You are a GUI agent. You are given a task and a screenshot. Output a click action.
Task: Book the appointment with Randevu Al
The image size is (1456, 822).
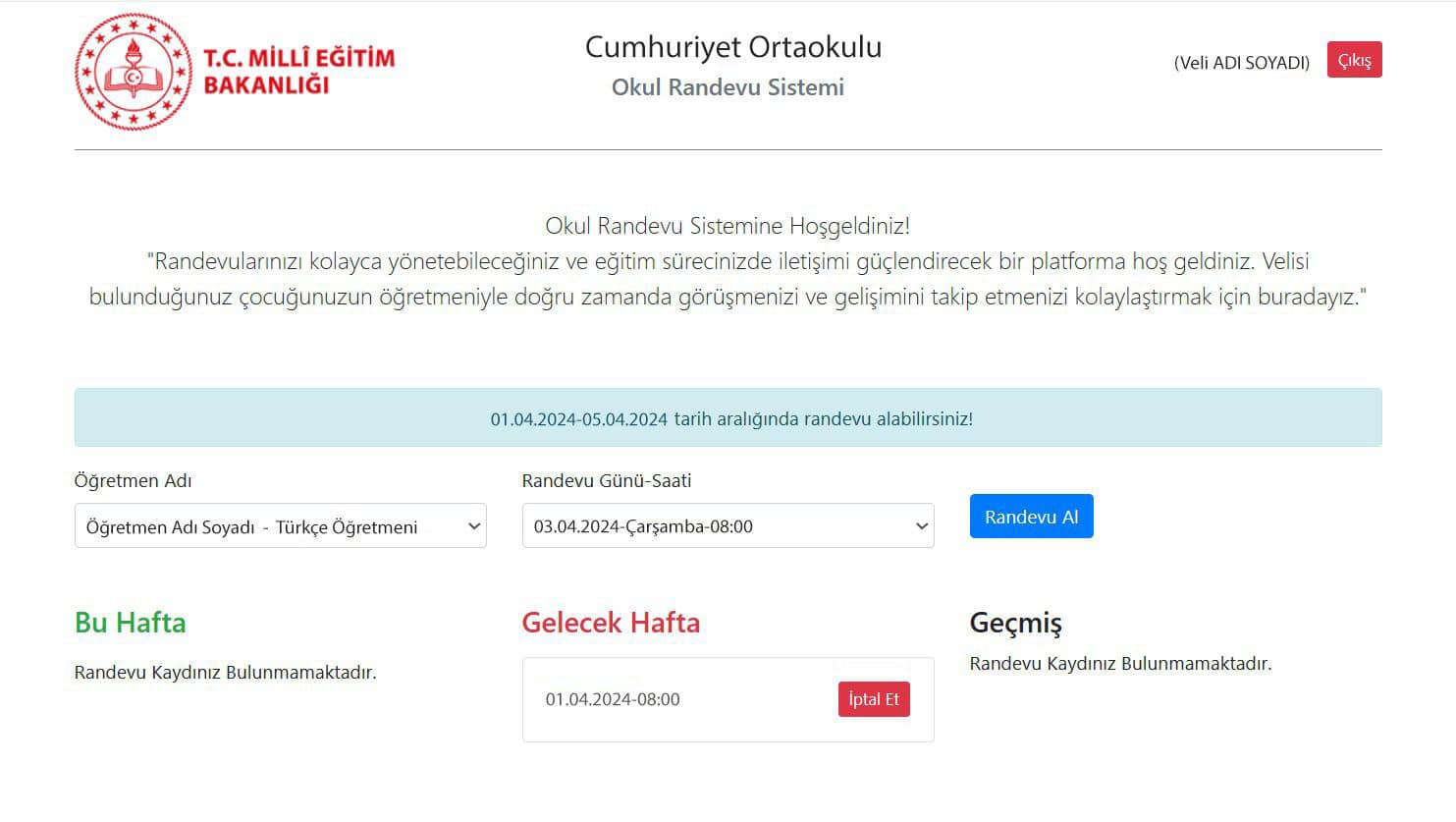[1031, 517]
